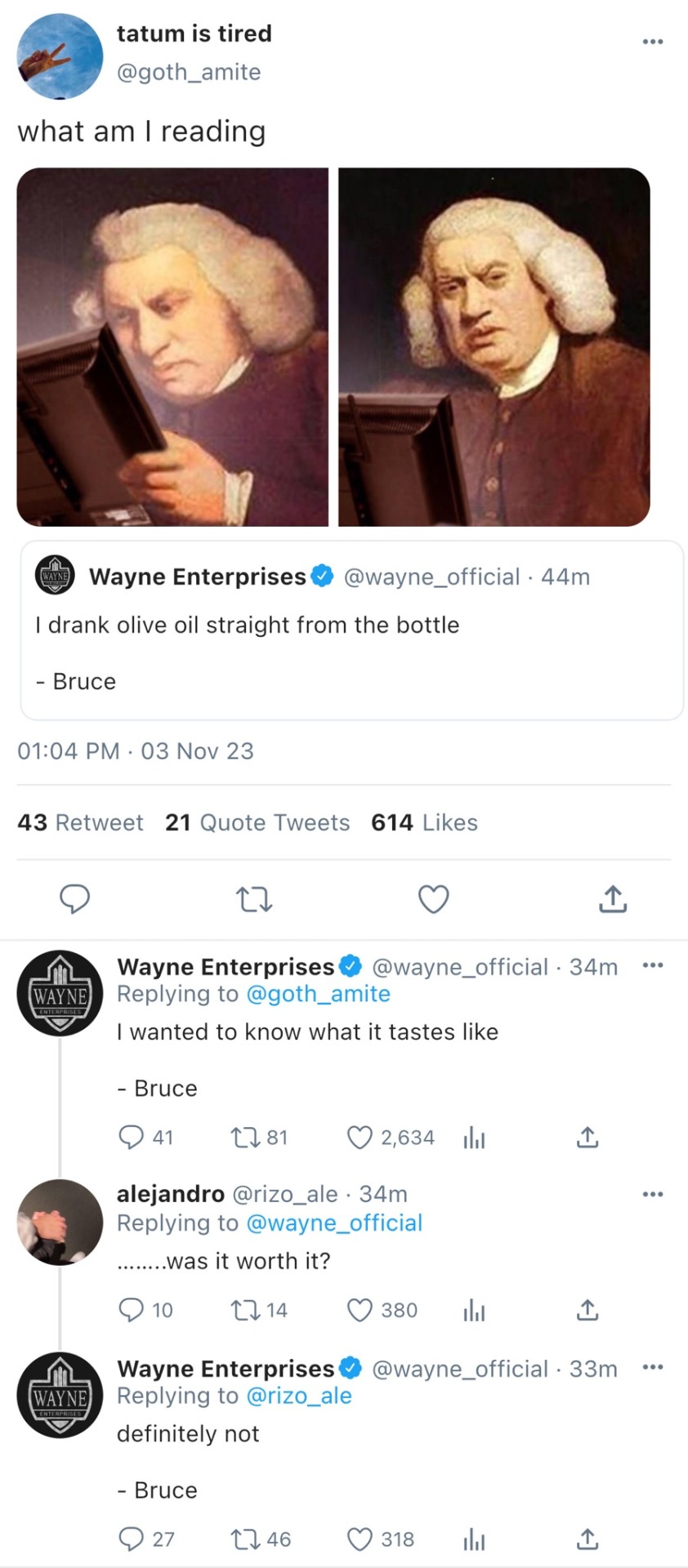
Task: View the 614 Likes list
Action: (424, 822)
